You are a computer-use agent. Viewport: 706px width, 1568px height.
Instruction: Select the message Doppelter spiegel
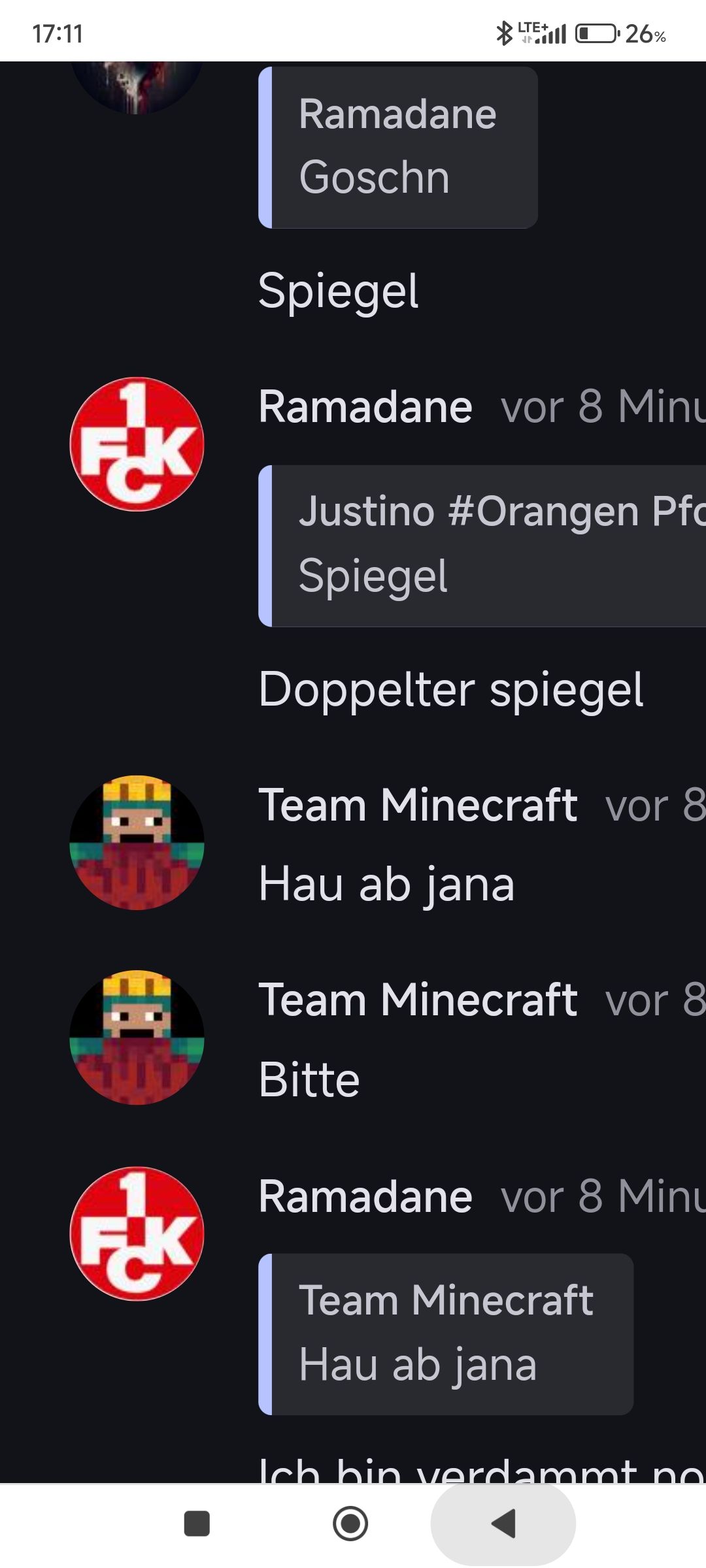coord(451,690)
